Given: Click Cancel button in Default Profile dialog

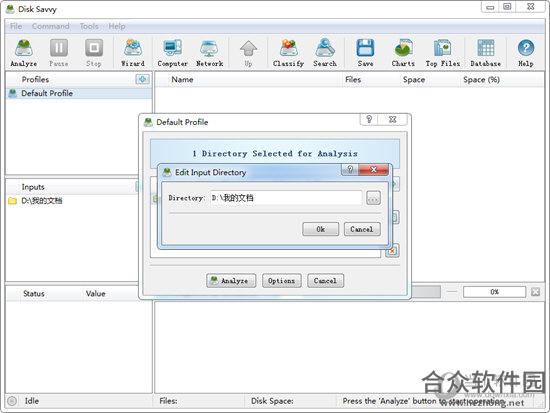Looking at the screenshot, I should 326,281.
